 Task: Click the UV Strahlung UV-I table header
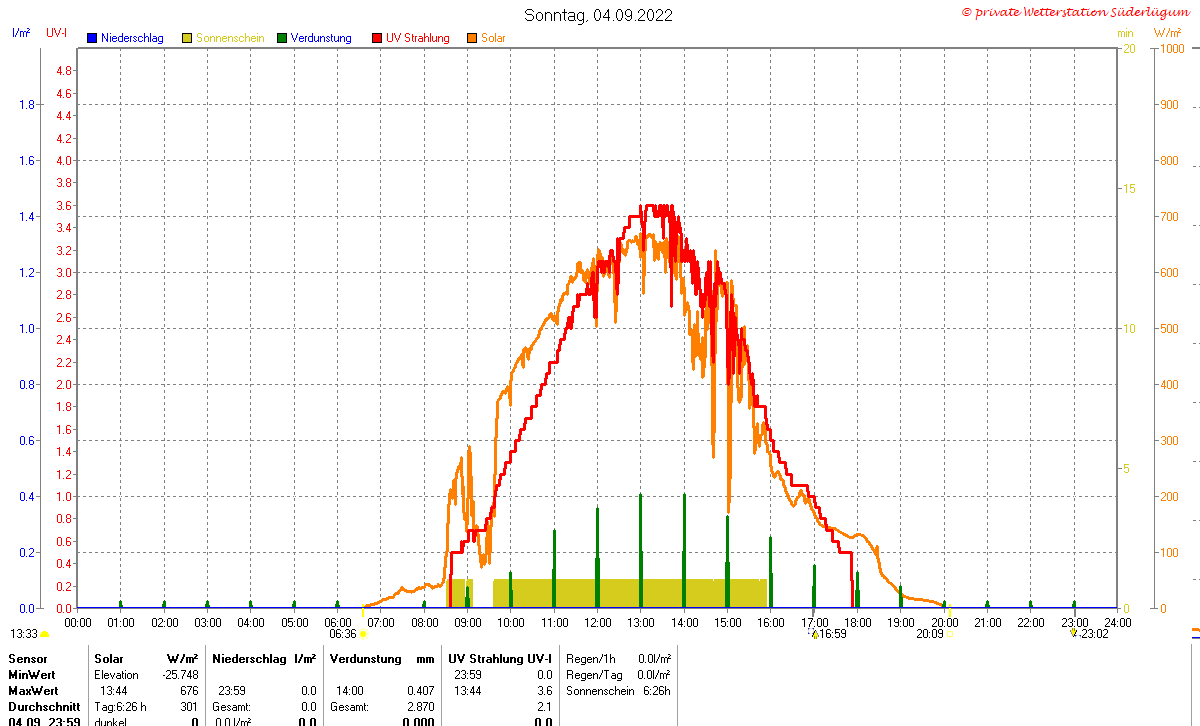click(x=501, y=659)
